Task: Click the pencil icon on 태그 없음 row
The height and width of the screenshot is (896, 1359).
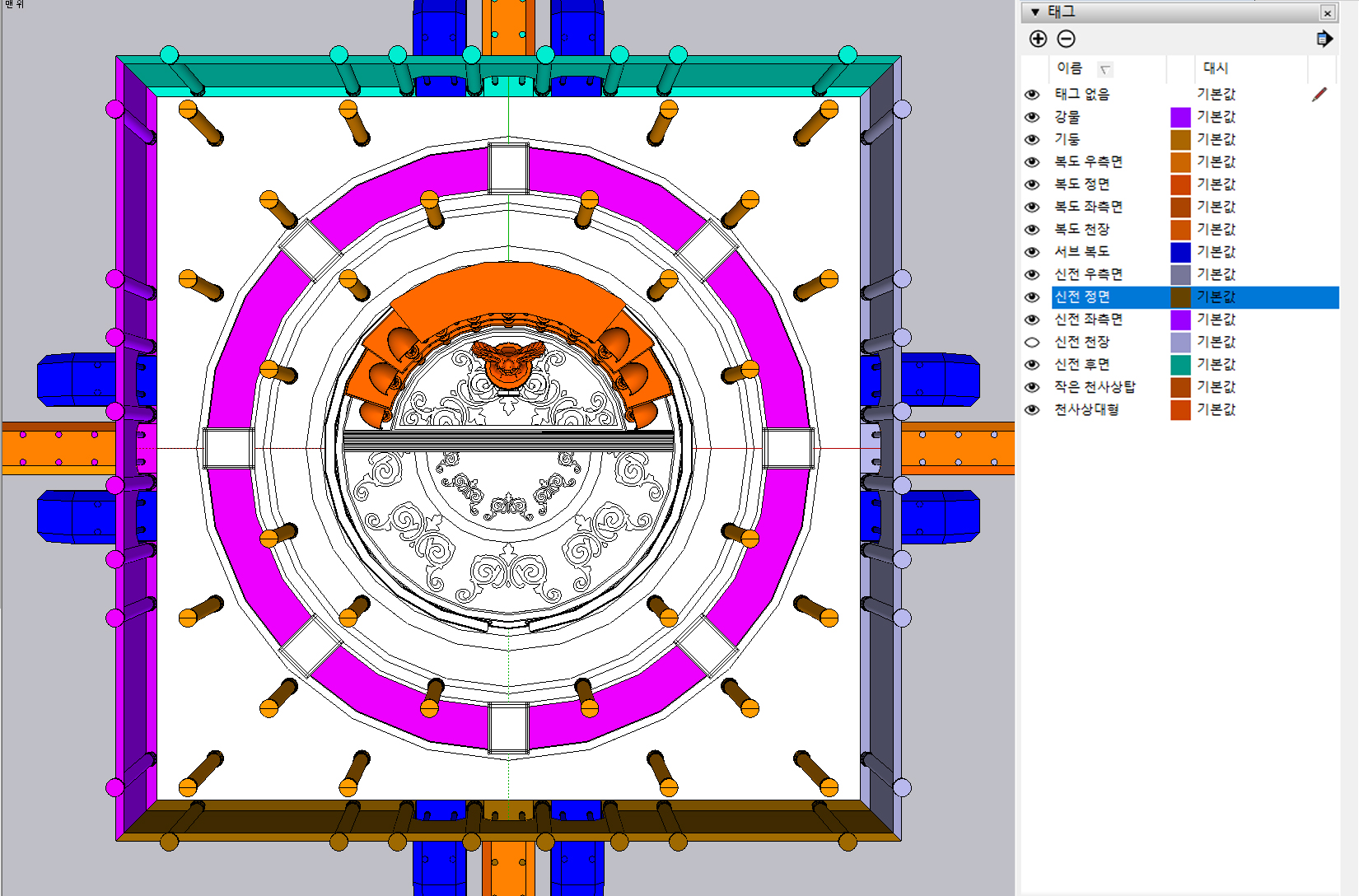Action: (1319, 95)
